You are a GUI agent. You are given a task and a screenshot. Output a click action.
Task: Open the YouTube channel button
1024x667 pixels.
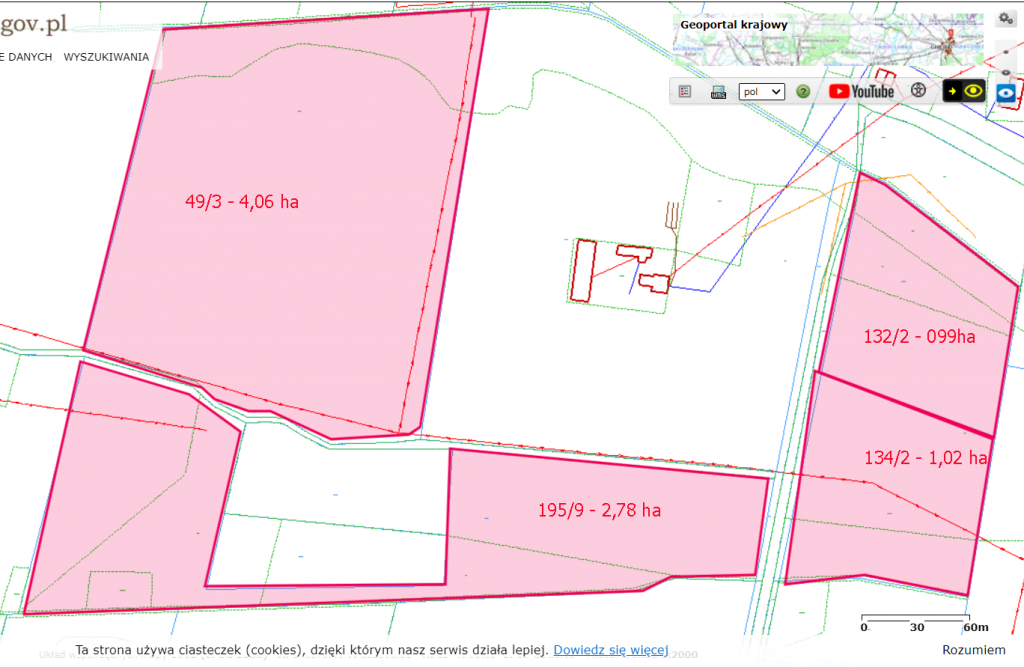pos(862,91)
